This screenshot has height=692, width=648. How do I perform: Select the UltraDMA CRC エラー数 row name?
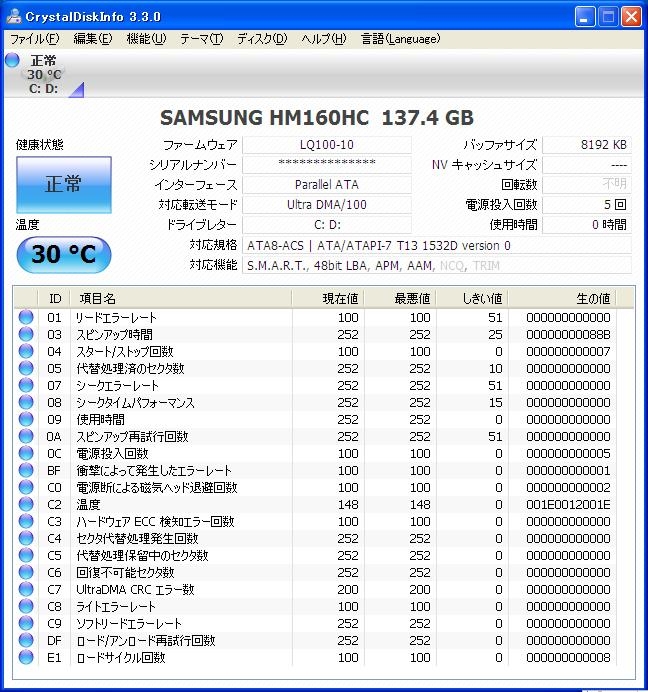(x=135, y=589)
